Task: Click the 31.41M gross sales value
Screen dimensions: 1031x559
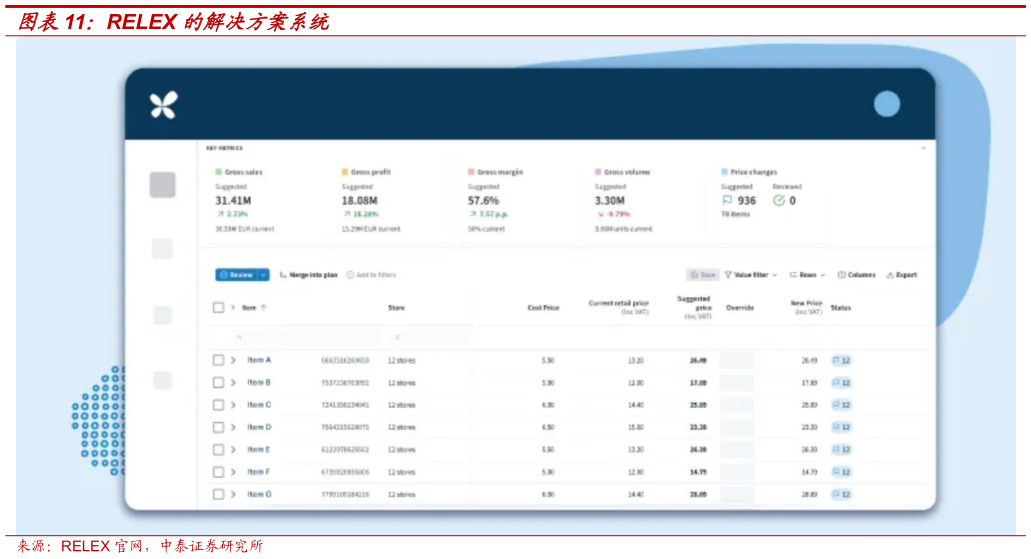Action: (233, 201)
